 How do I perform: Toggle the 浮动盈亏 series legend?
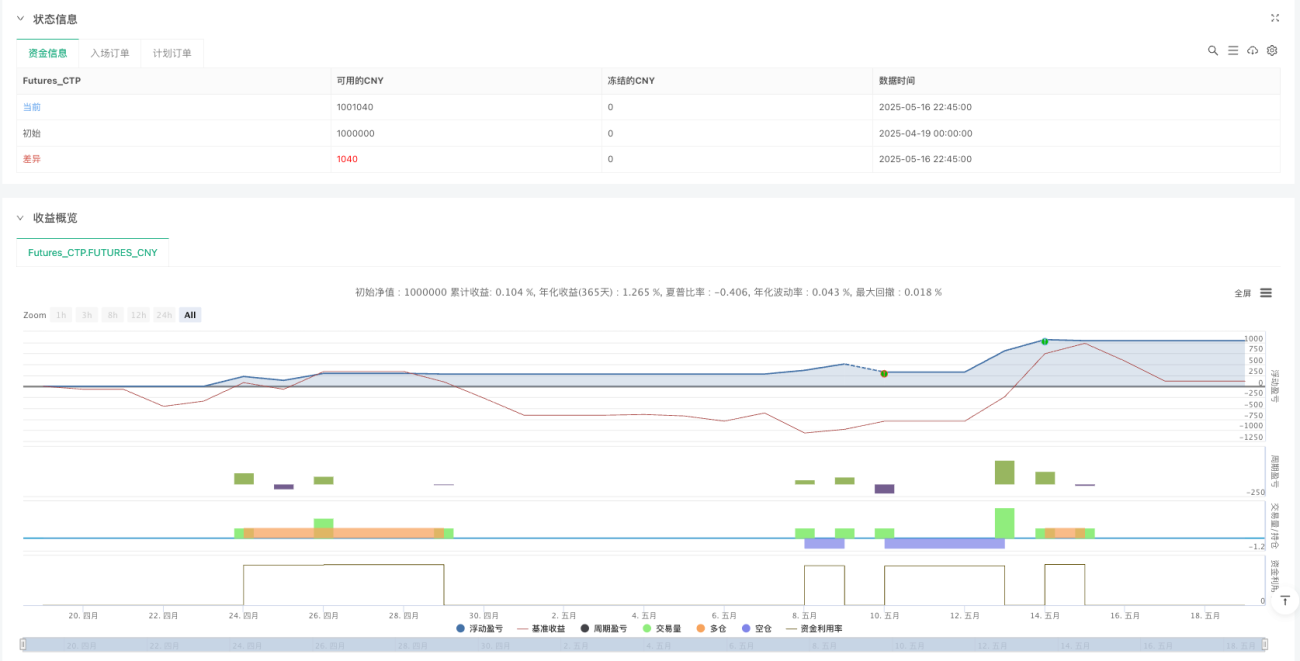[x=480, y=628]
